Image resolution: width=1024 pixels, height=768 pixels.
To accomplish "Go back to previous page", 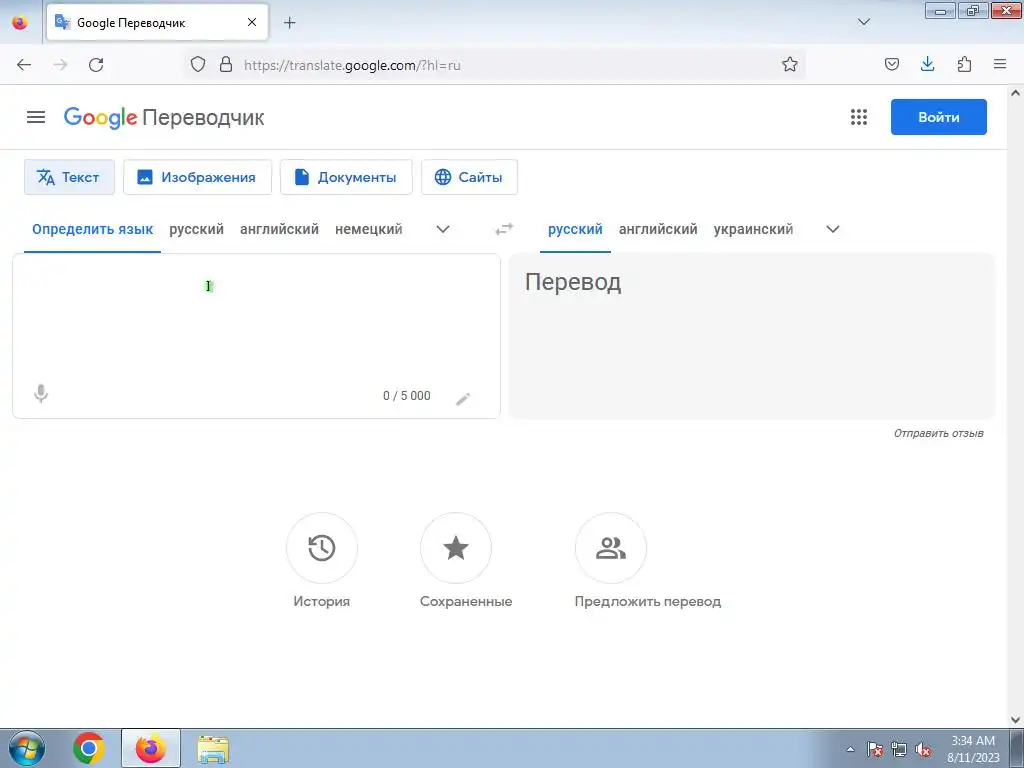I will tap(24, 64).
